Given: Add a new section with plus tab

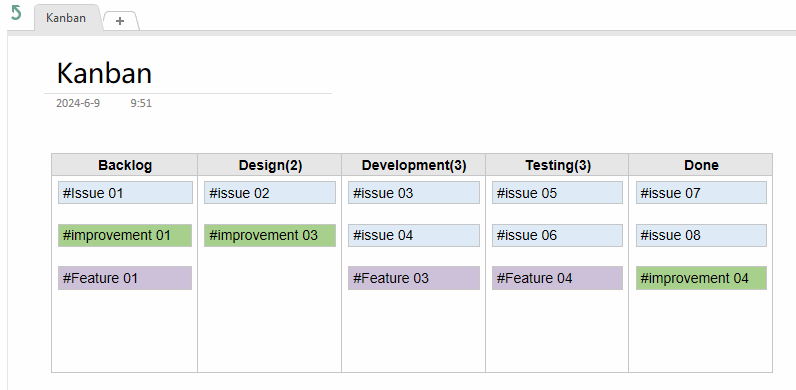Looking at the screenshot, I should [x=120, y=21].
